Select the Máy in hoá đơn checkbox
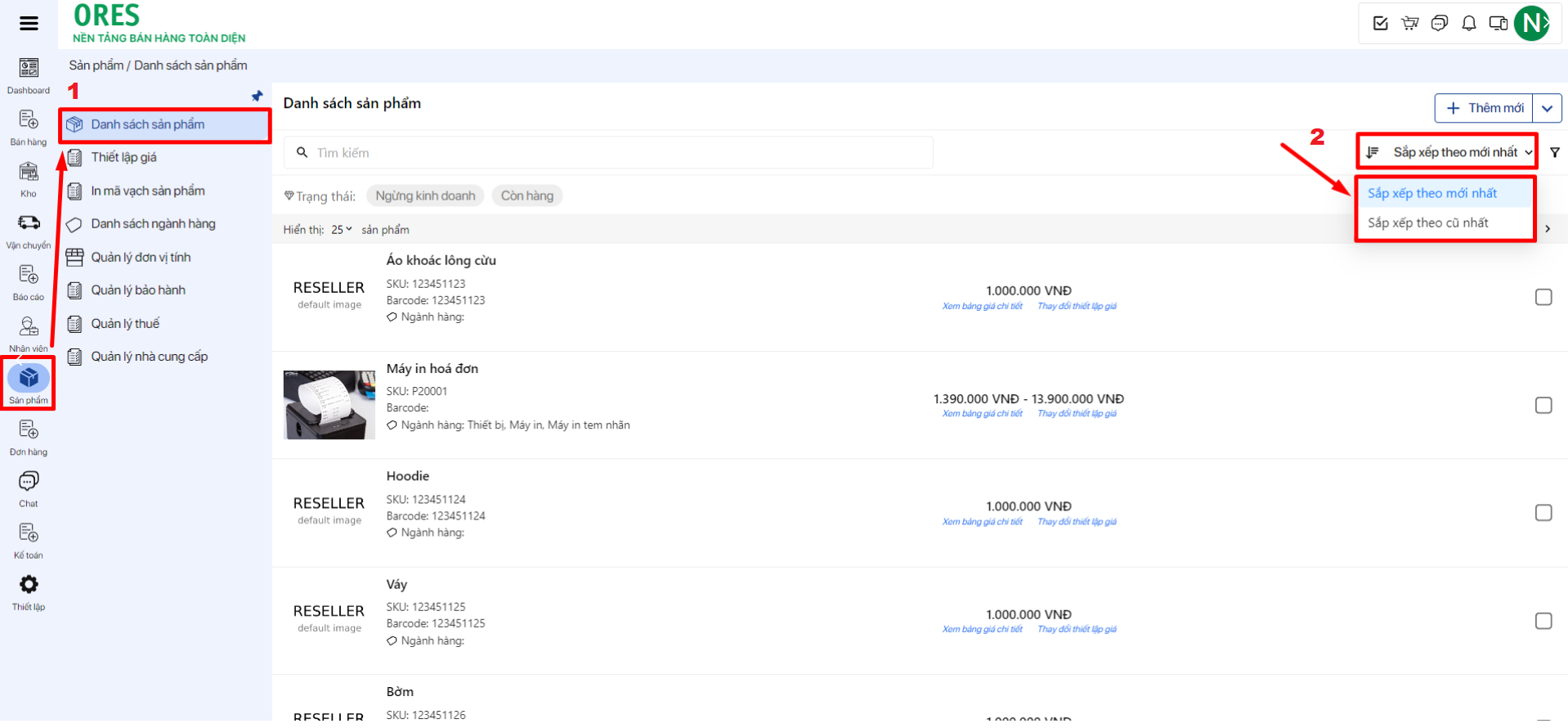 (x=1543, y=405)
